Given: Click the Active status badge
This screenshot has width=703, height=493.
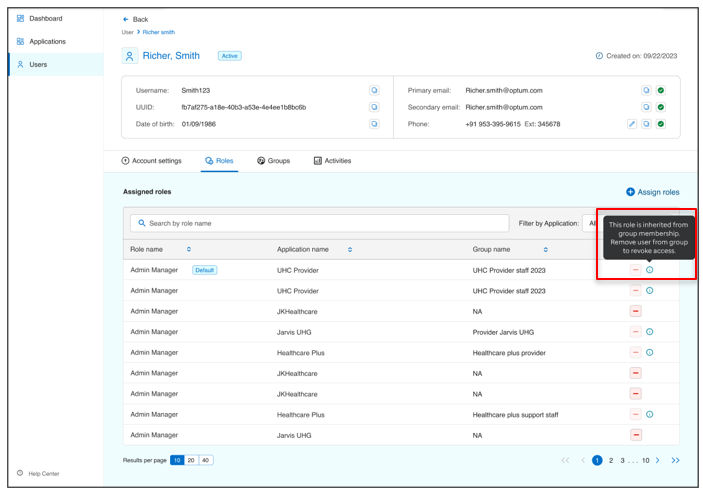Looking at the screenshot, I should [x=230, y=56].
